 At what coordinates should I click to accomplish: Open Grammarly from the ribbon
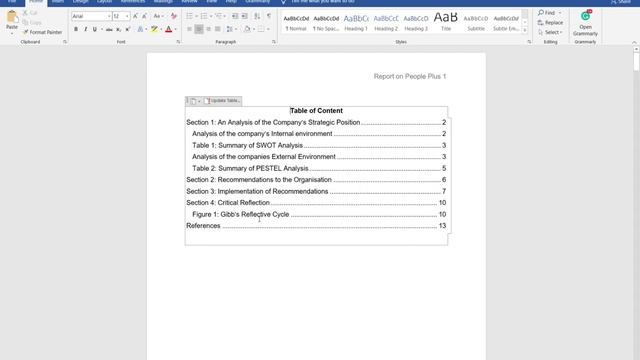pos(585,23)
